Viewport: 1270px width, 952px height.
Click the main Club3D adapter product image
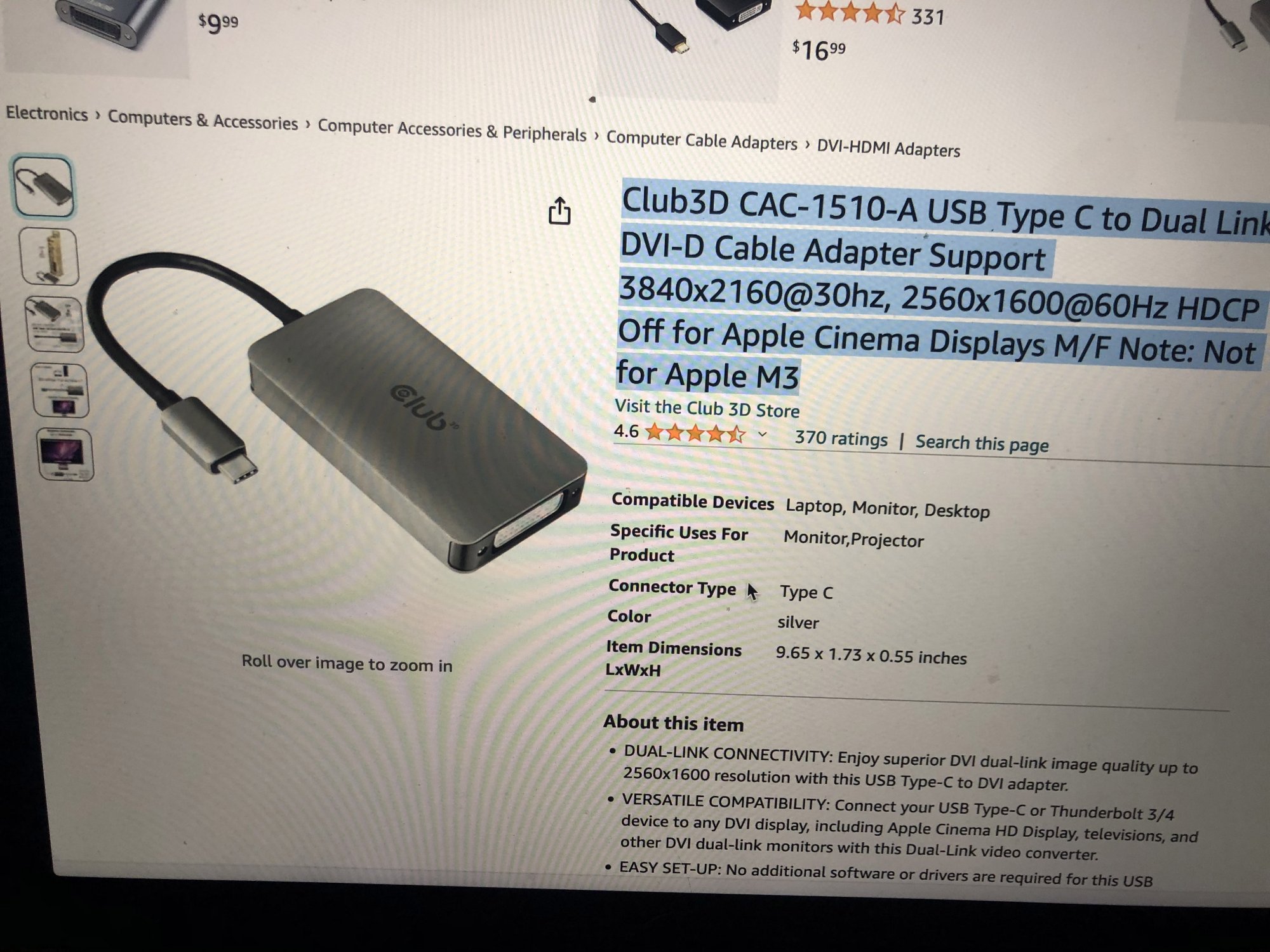click(337, 413)
